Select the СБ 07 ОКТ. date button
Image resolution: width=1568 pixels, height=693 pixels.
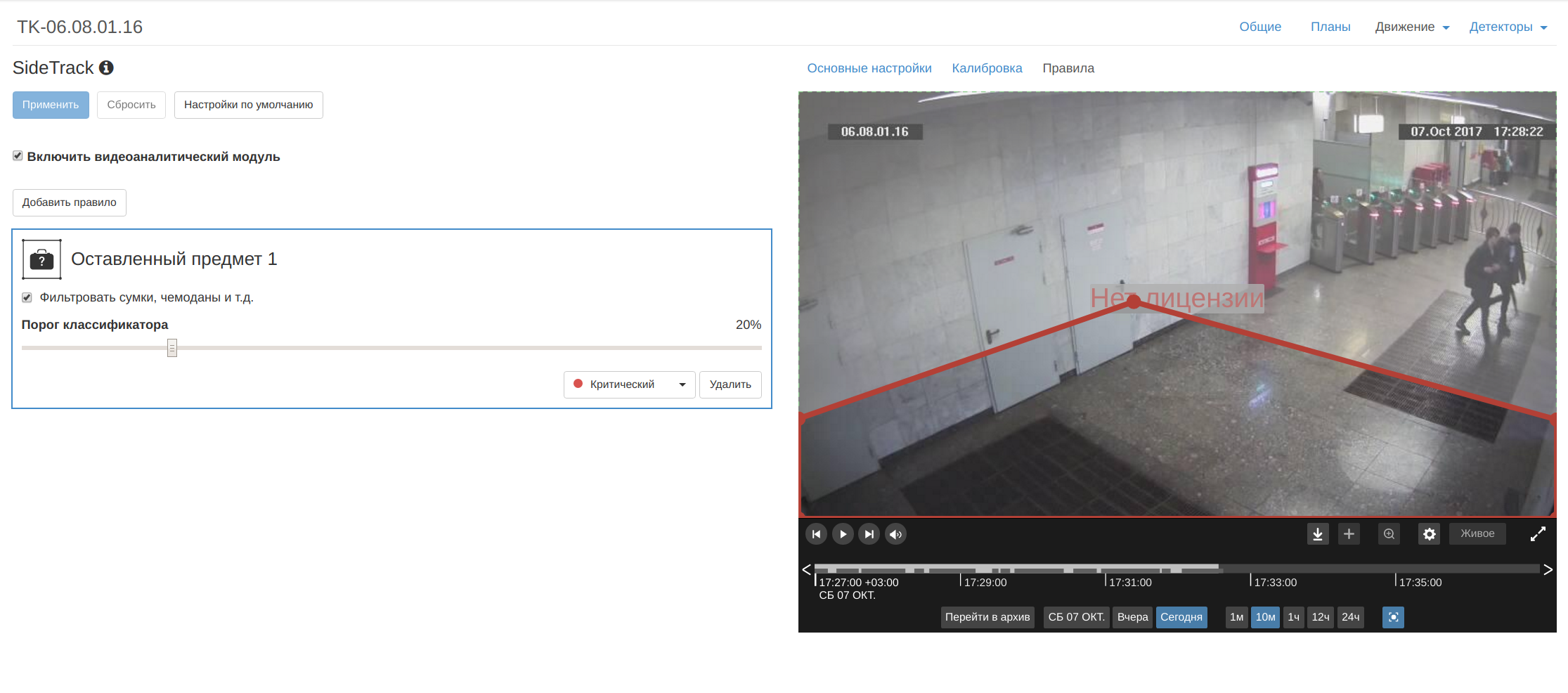[x=1076, y=617]
